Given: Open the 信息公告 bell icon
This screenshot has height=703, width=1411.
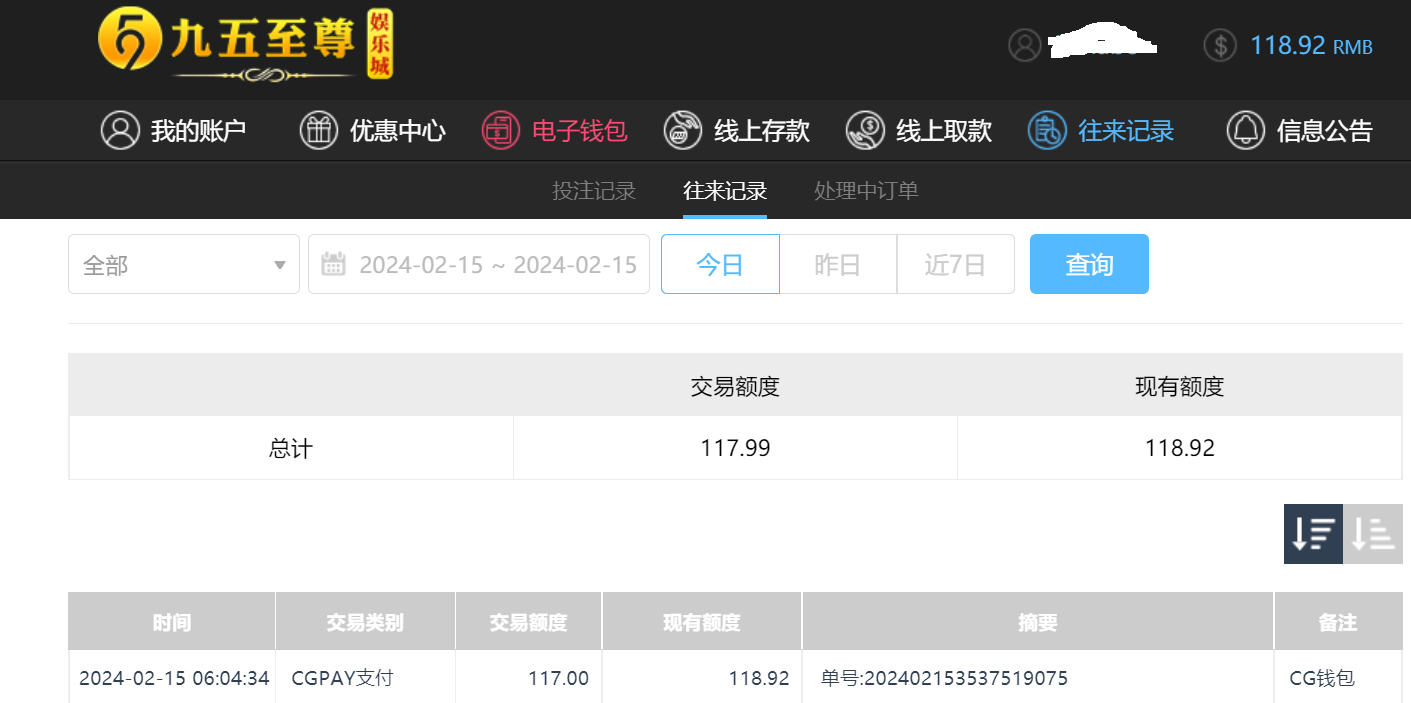Looking at the screenshot, I should 1246,130.
